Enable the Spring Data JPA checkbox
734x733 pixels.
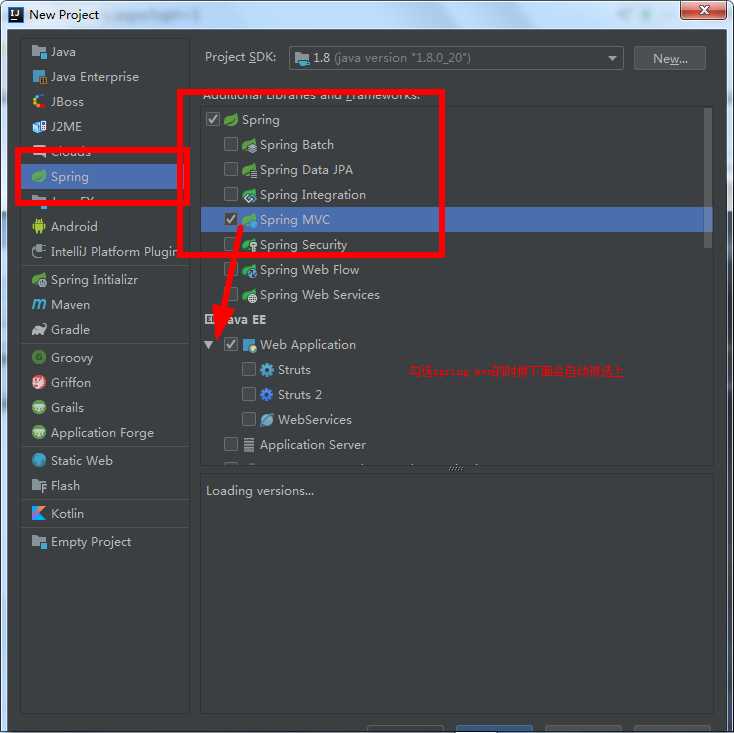[x=231, y=169]
